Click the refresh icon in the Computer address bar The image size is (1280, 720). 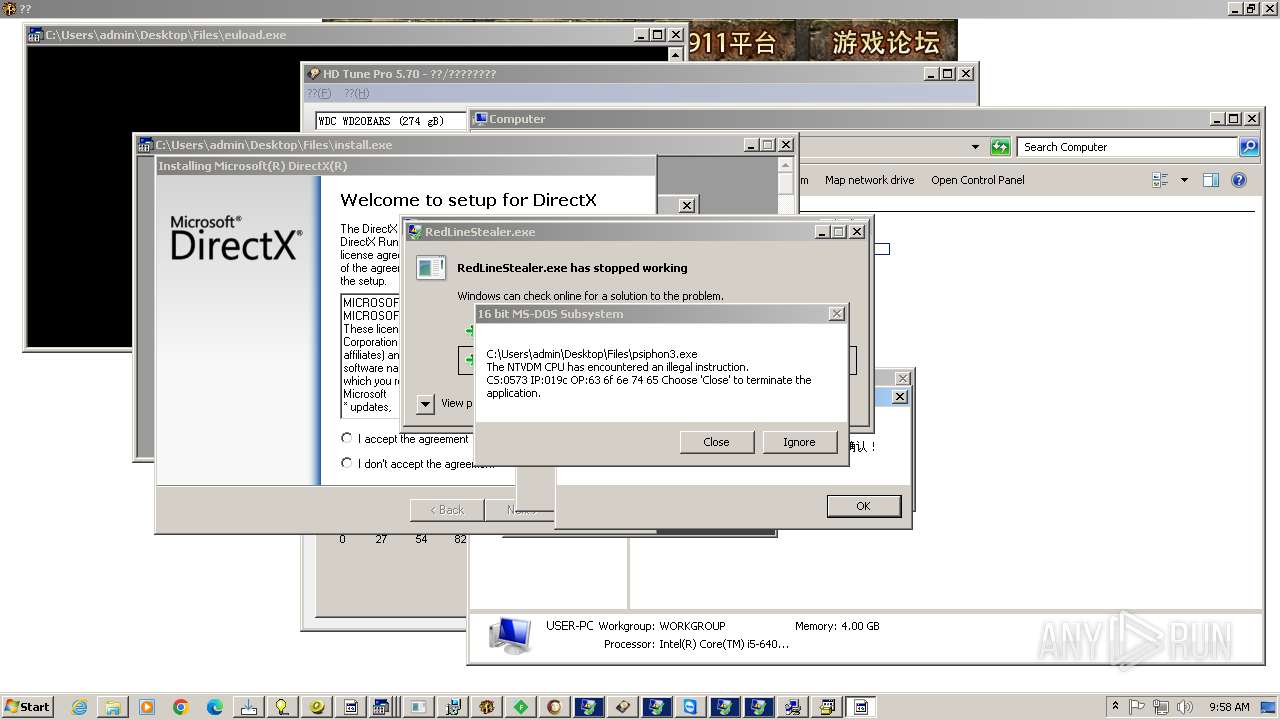point(1000,147)
